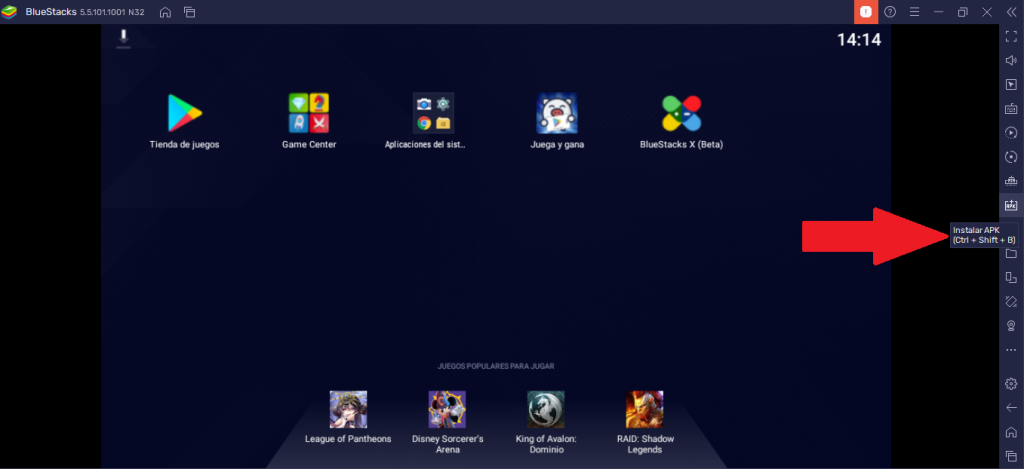Open the Juega y gana app
1024x469 pixels.
tap(557, 113)
